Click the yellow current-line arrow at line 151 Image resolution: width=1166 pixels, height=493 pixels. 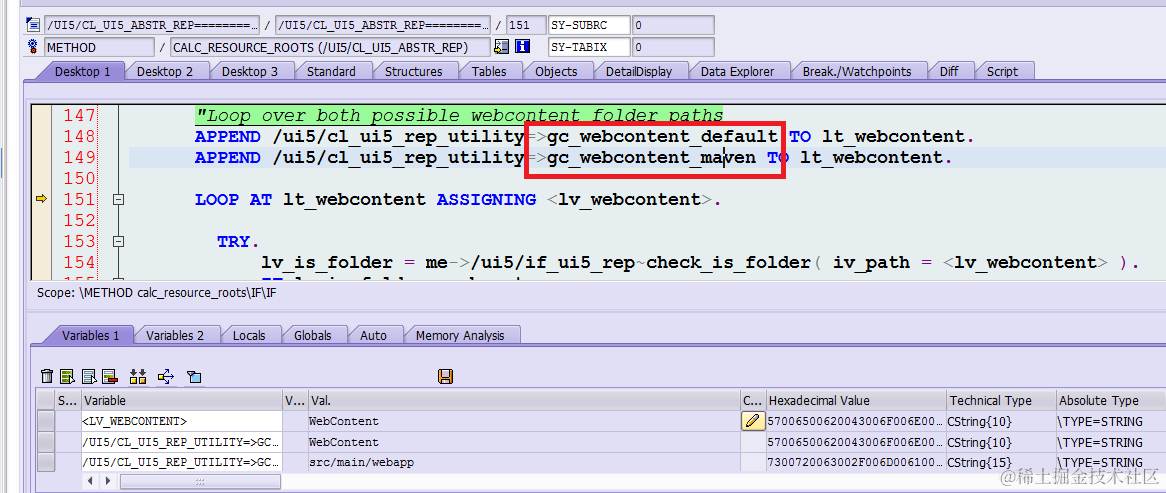41,199
